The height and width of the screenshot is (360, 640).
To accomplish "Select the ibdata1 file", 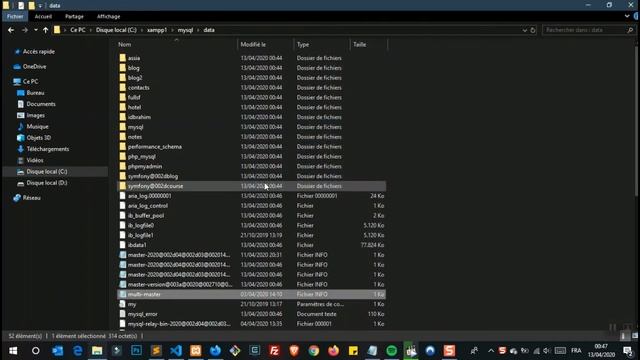I will point(137,245).
